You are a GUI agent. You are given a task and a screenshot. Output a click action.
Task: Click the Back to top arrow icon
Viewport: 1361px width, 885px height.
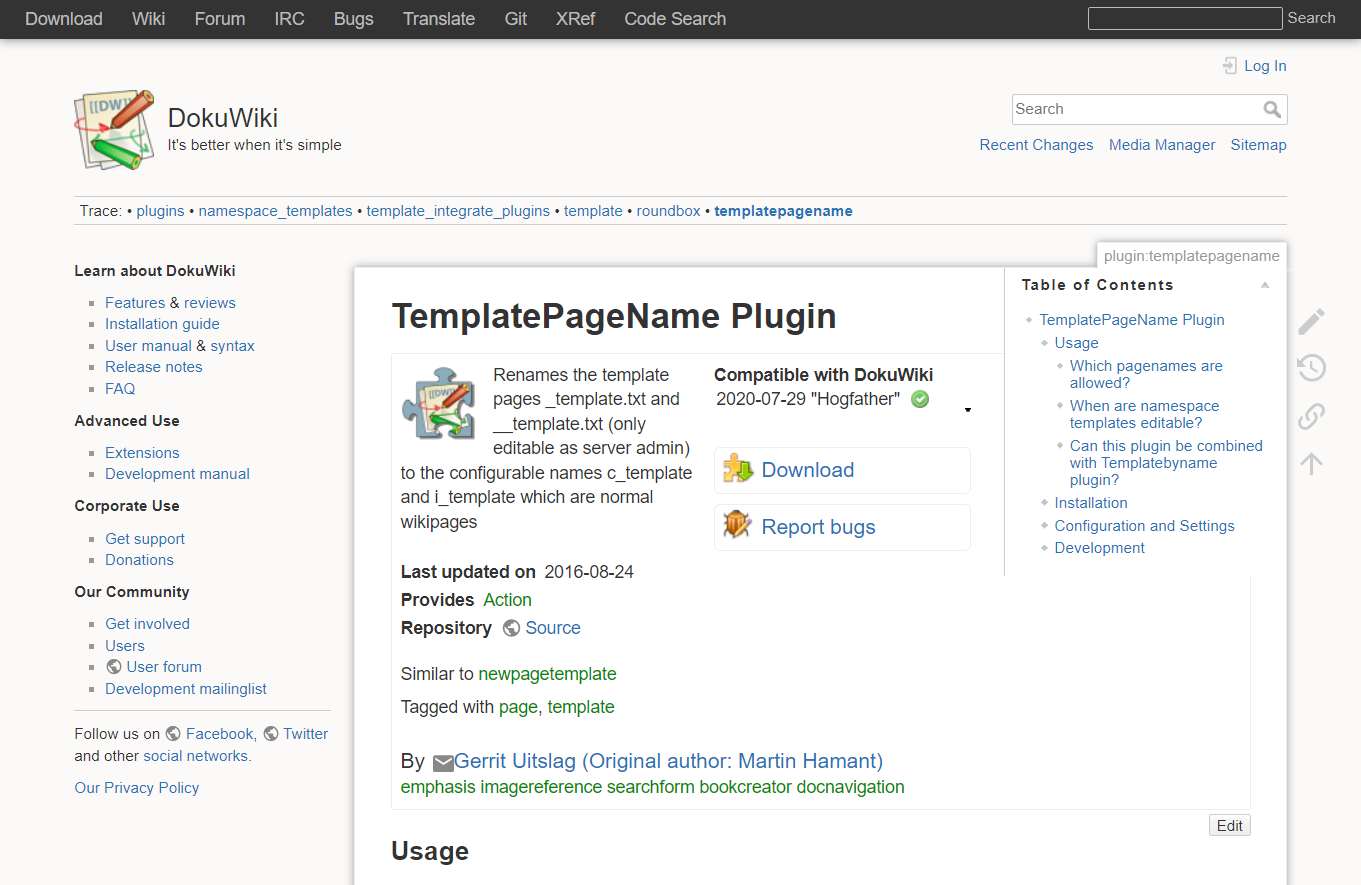coord(1311,463)
